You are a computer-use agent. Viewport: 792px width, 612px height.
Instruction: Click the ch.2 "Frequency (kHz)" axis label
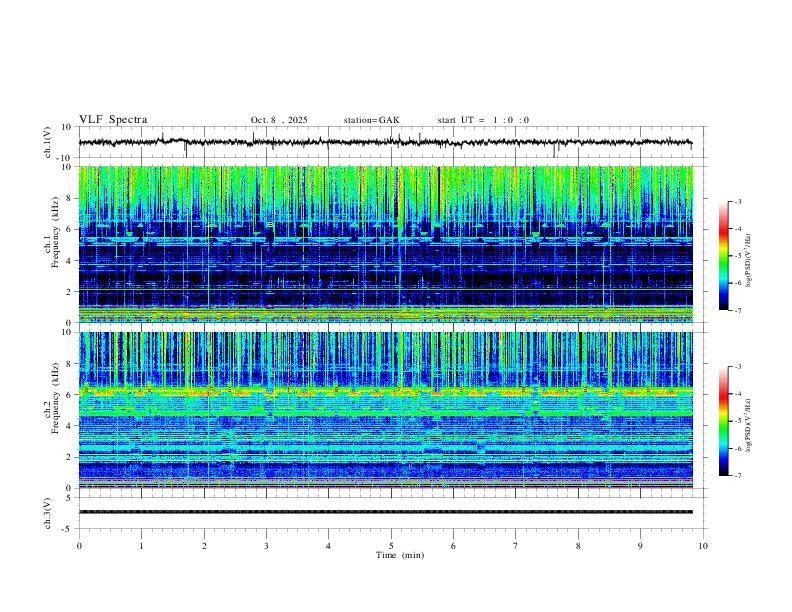point(55,398)
